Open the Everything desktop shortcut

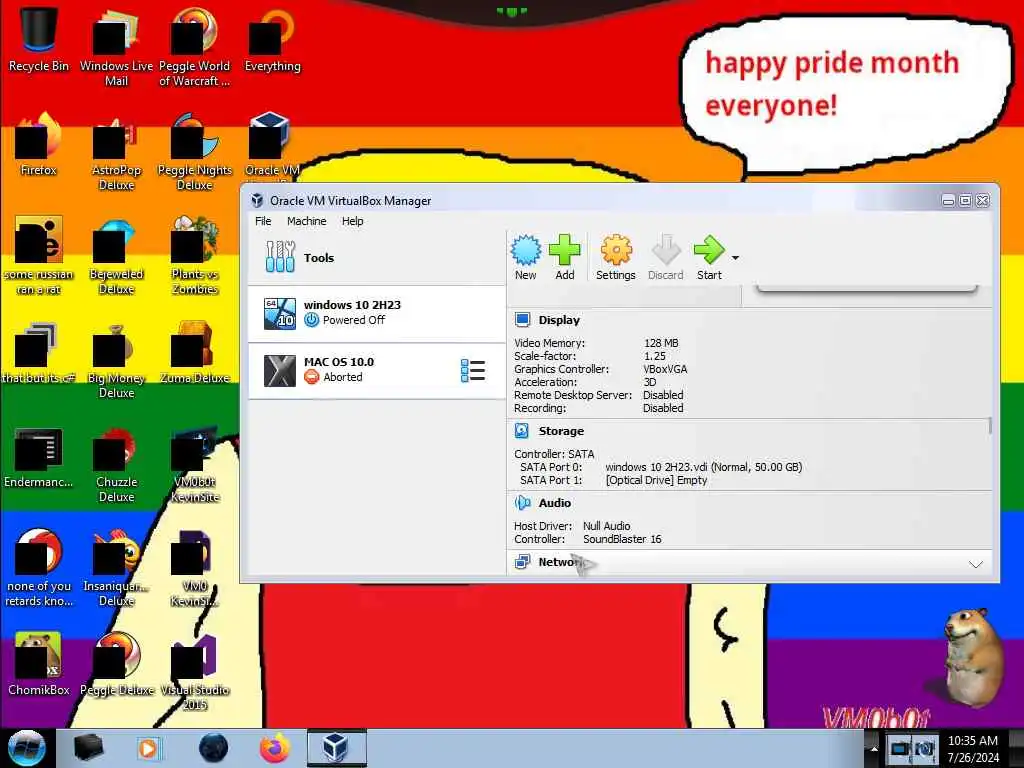pyautogui.click(x=272, y=40)
